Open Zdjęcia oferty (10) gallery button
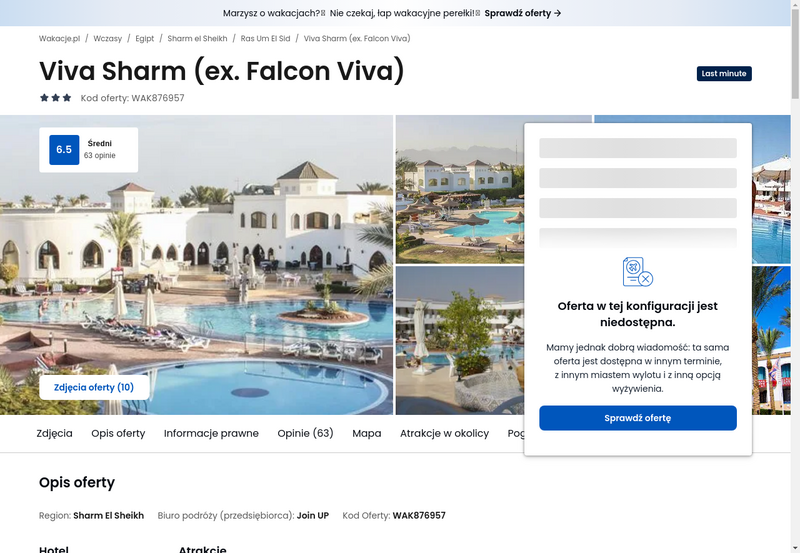The width and height of the screenshot is (800, 553). [x=94, y=387]
